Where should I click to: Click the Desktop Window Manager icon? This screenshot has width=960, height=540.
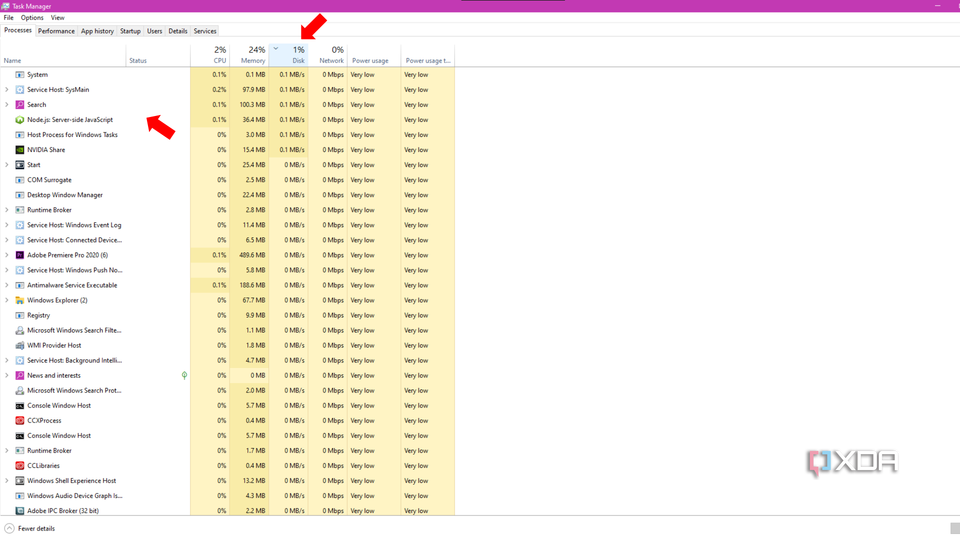20,195
